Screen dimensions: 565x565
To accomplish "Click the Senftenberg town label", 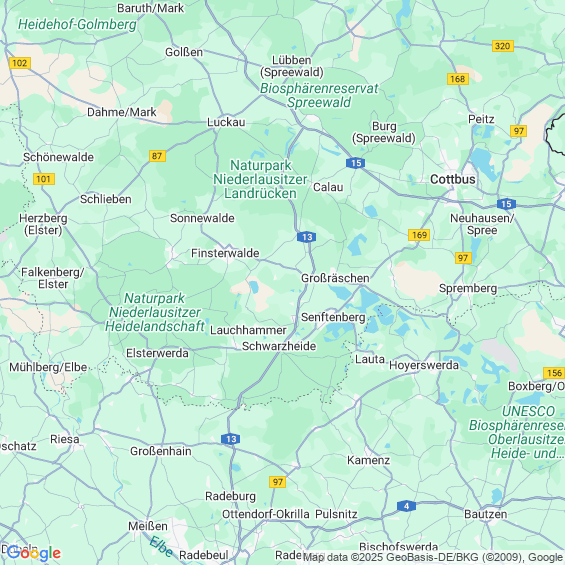I will point(333,317).
